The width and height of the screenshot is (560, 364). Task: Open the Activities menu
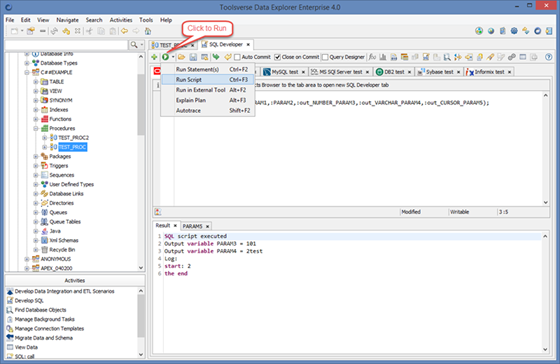point(121,20)
